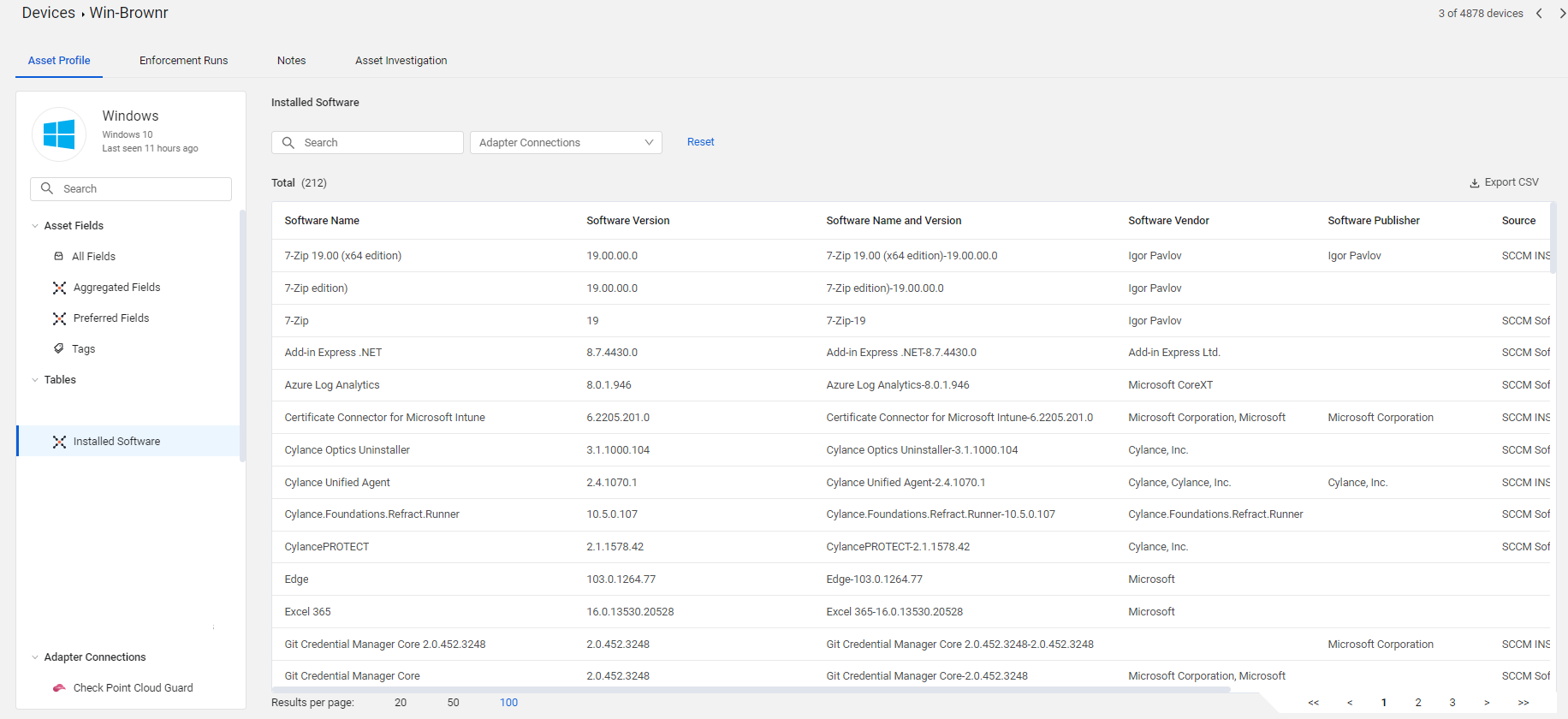Go to results page 3
This screenshot has height=719, width=1568.
pyautogui.click(x=1452, y=703)
